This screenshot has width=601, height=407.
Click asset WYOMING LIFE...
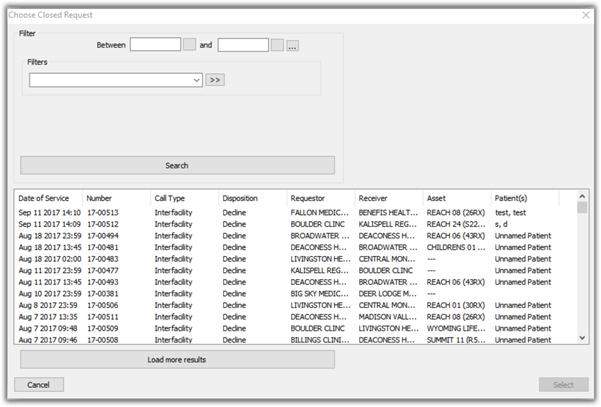pos(456,328)
